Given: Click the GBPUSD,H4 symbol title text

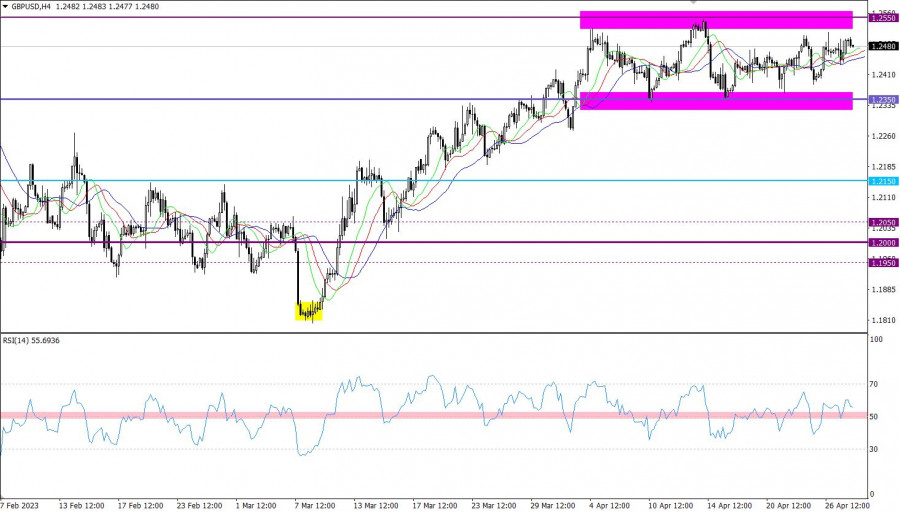Looking at the screenshot, I should click(37, 7).
